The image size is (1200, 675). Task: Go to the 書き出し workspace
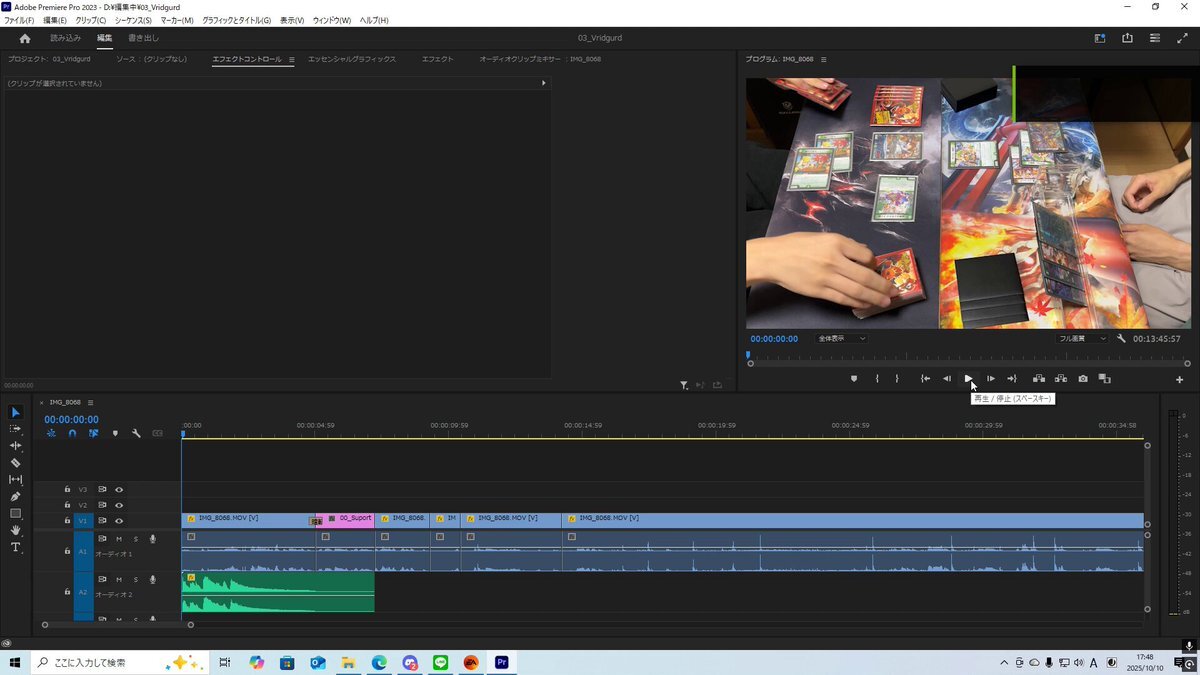pyautogui.click(x=143, y=38)
